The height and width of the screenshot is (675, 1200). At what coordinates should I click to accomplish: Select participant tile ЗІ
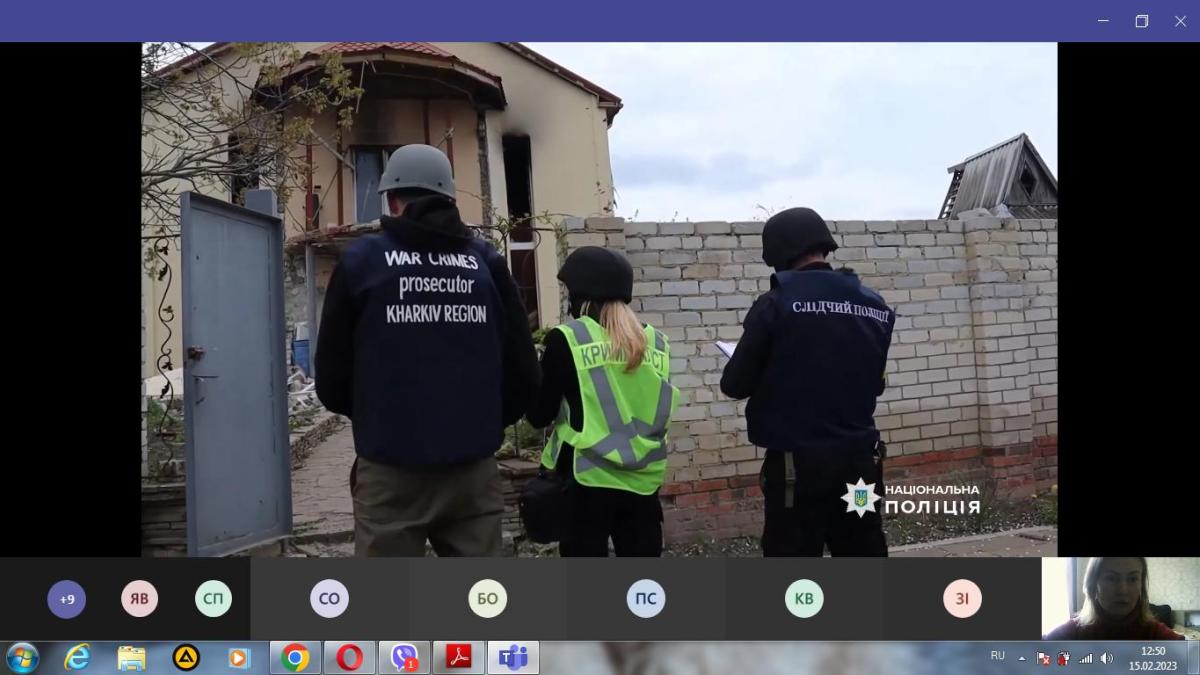tap(962, 599)
